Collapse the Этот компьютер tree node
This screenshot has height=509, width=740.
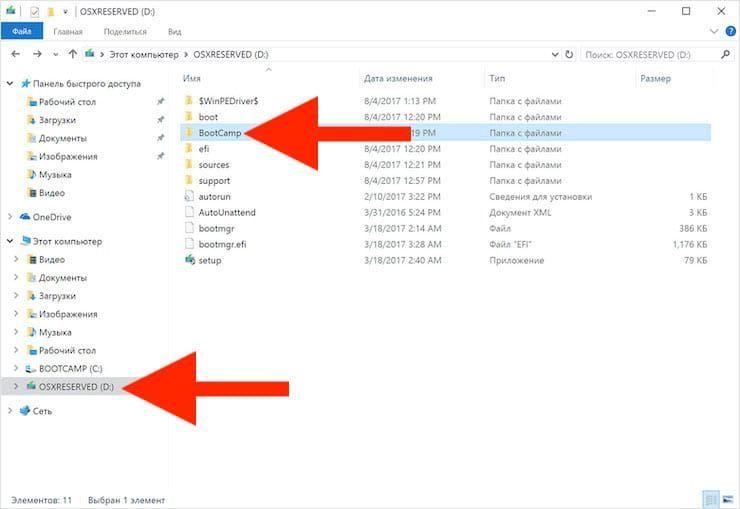pyautogui.click(x=9, y=241)
